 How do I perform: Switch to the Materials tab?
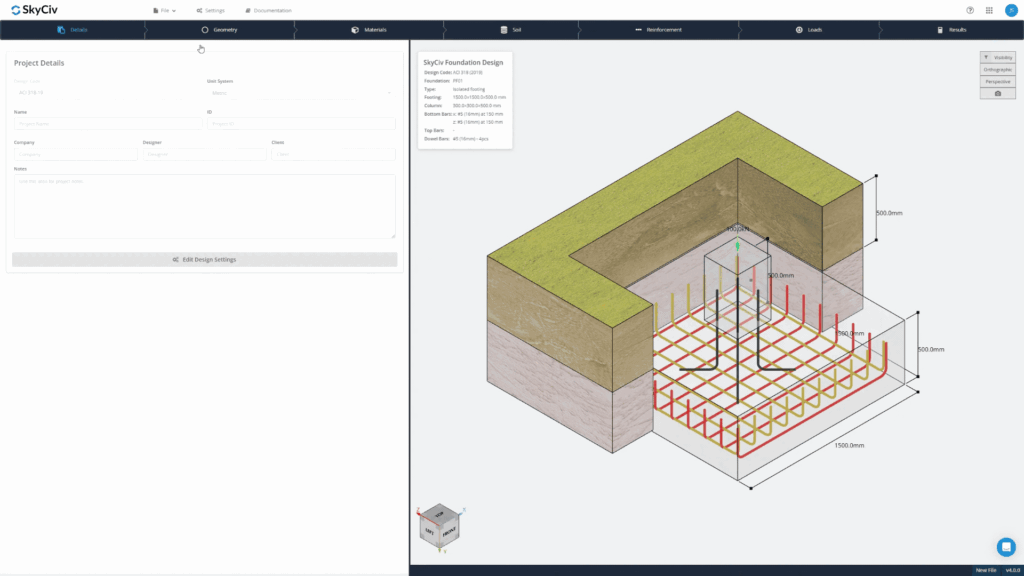tap(369, 30)
